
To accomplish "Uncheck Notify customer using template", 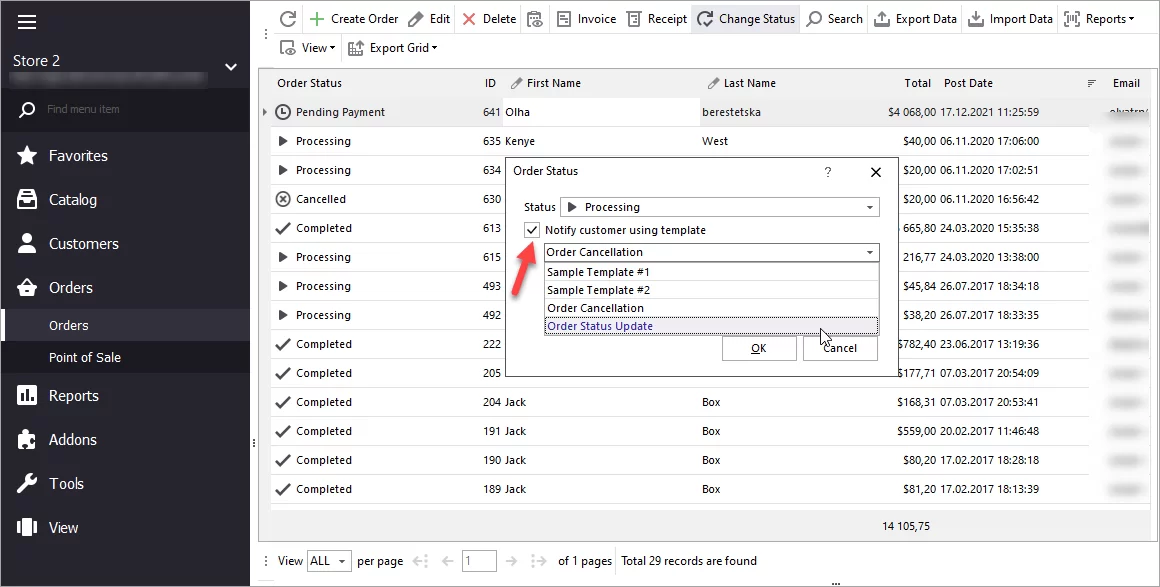I will pyautogui.click(x=532, y=230).
